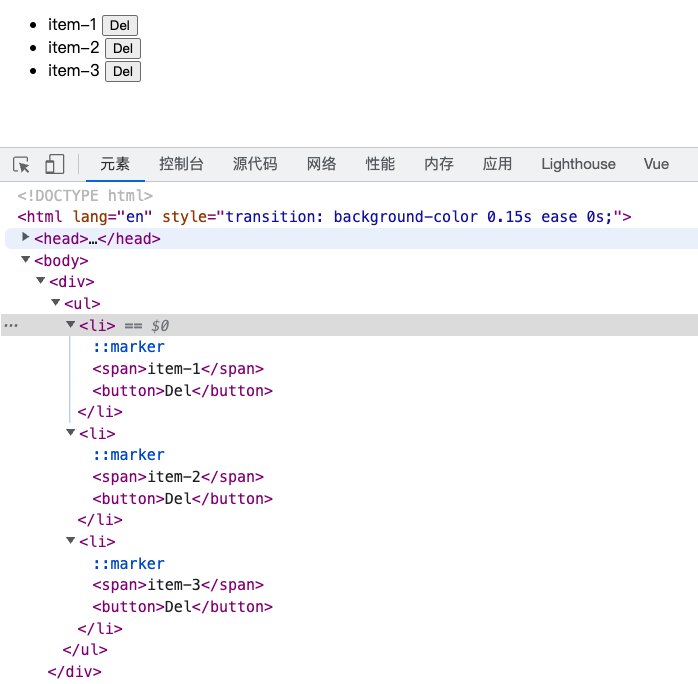Open the Lighthouse tab

coord(578,164)
